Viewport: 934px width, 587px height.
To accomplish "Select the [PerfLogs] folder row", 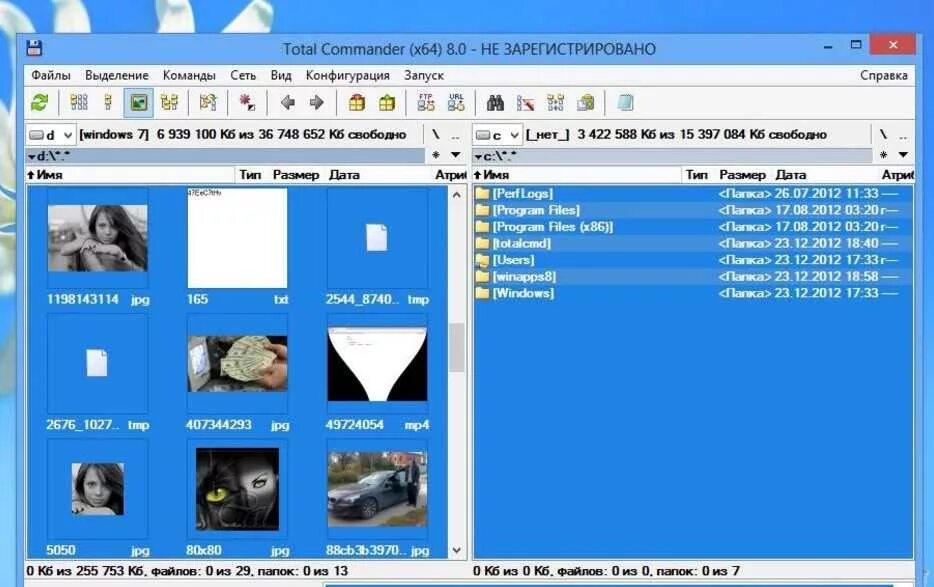I will [693, 193].
